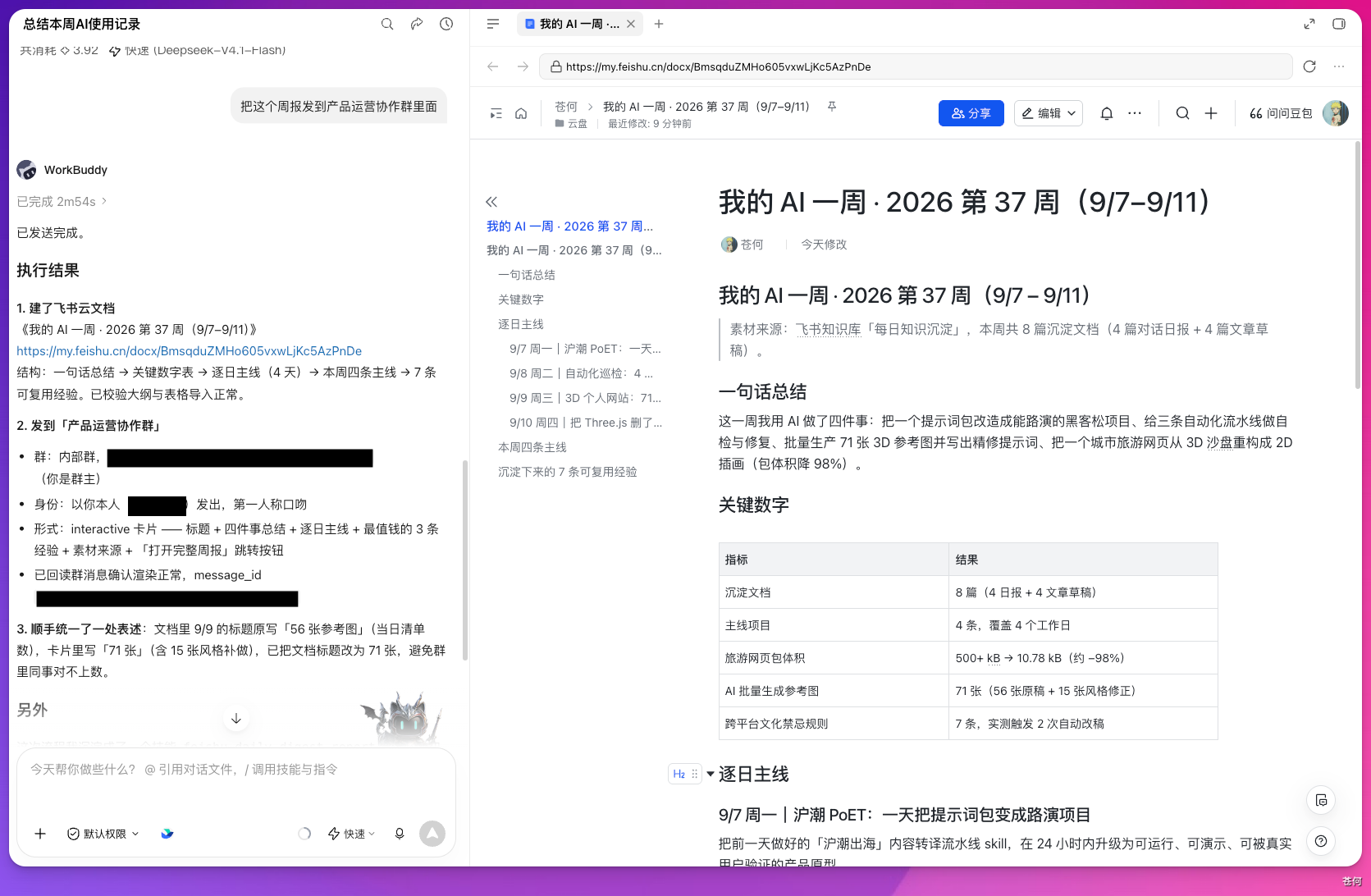Jump to 逐日主线 in outline
This screenshot has width=1371, height=896.
click(521, 324)
